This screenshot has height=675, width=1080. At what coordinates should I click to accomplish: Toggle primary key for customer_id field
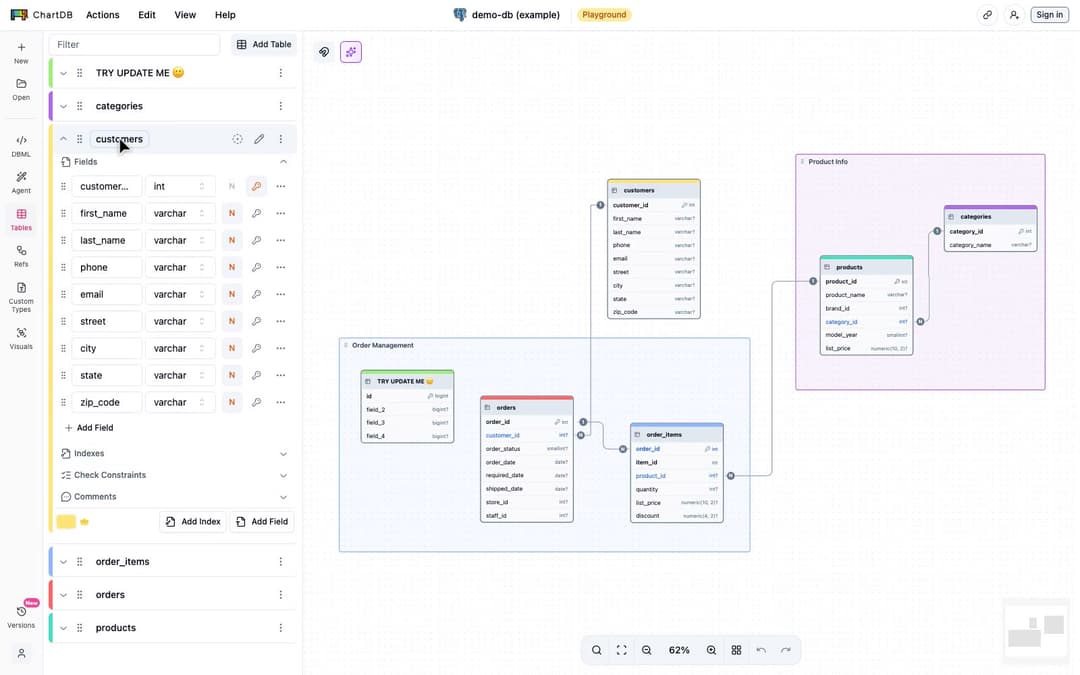coord(256,187)
